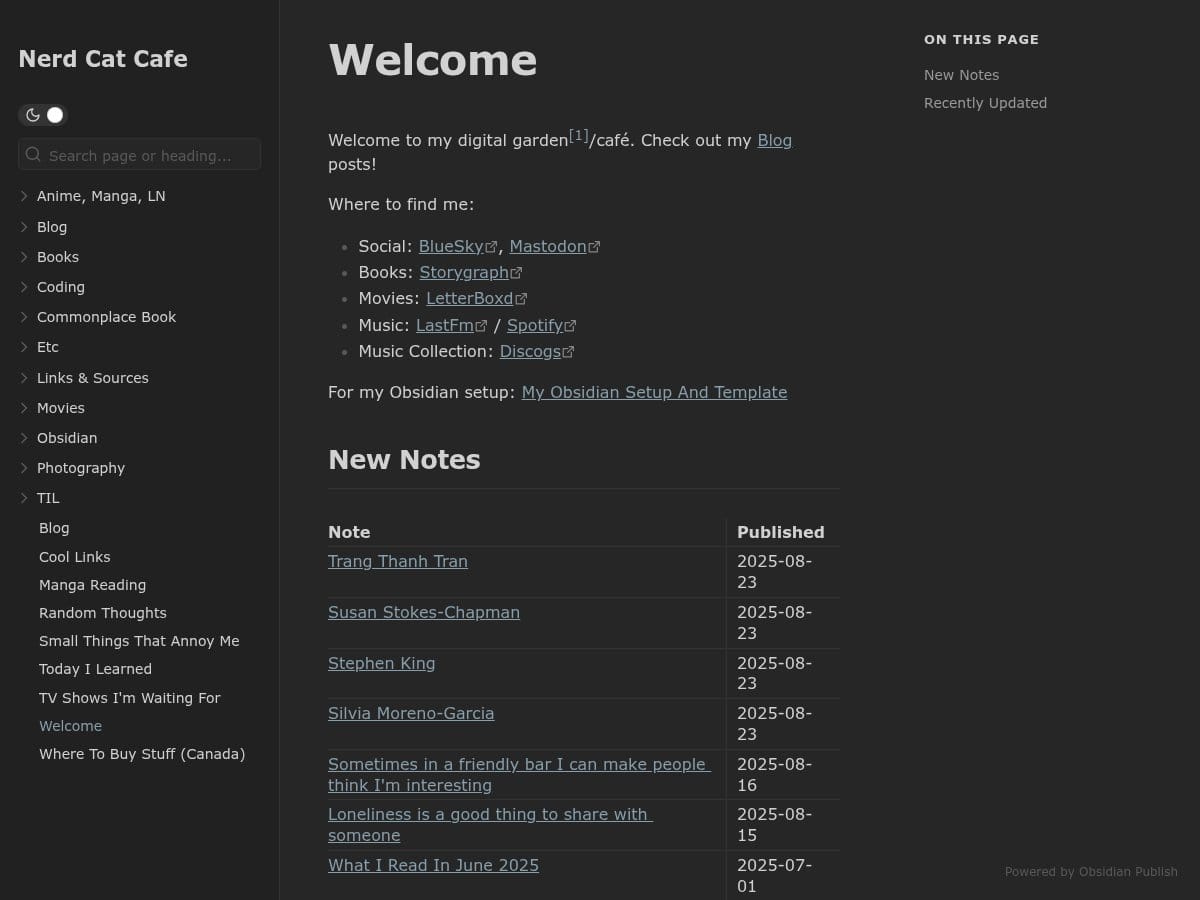Screen dimensions: 1200x900
Task: Click the external link icon beside BlueSky
Action: point(491,247)
